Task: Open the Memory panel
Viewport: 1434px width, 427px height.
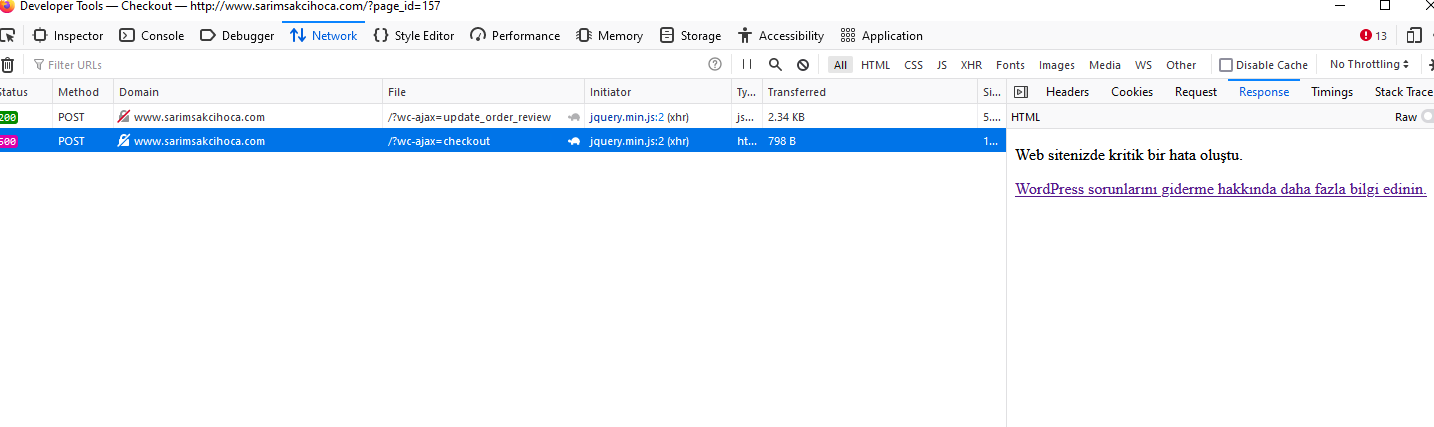Action: click(x=610, y=36)
